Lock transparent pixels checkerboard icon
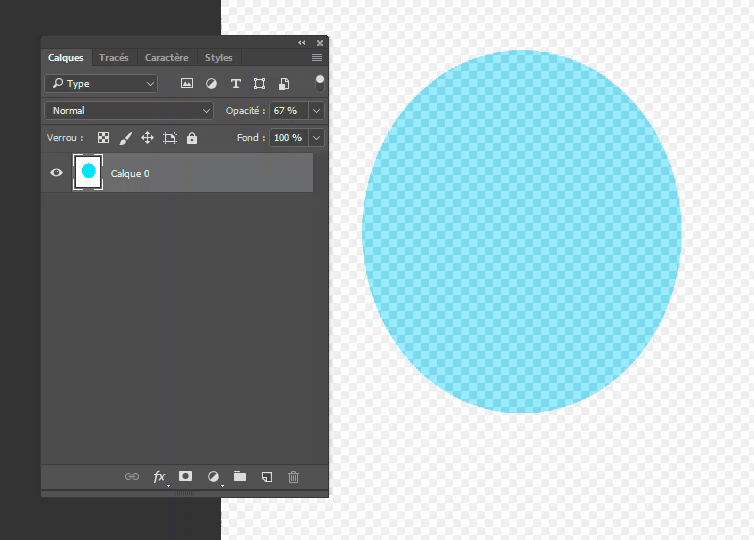This screenshot has height=540, width=754. pos(103,138)
